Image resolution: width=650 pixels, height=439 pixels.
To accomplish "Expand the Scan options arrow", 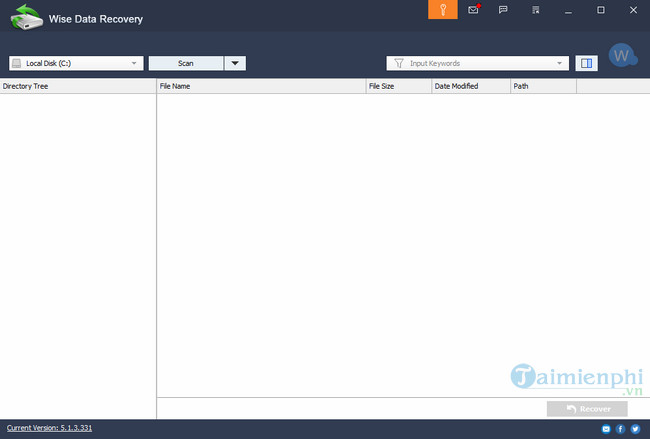I will [235, 63].
